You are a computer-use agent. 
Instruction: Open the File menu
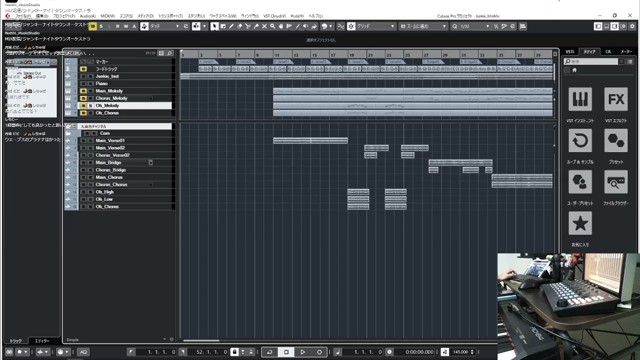coord(23,16)
